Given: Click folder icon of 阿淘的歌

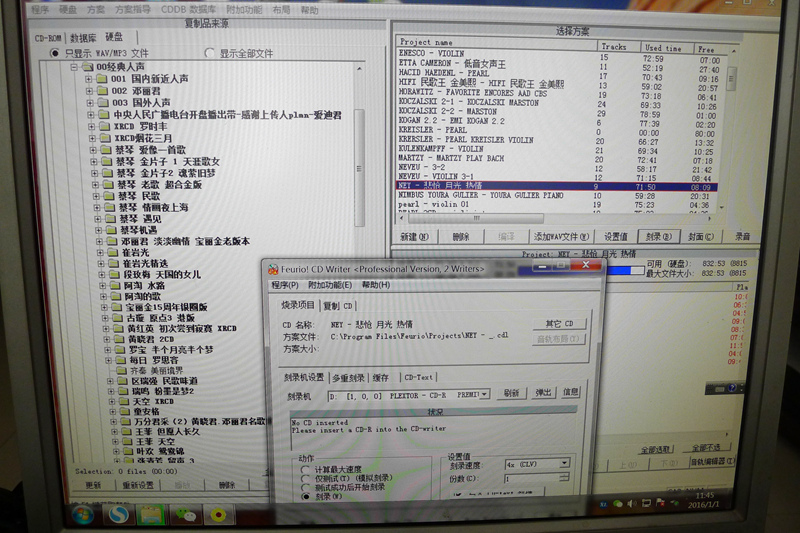Looking at the screenshot, I should (x=116, y=296).
